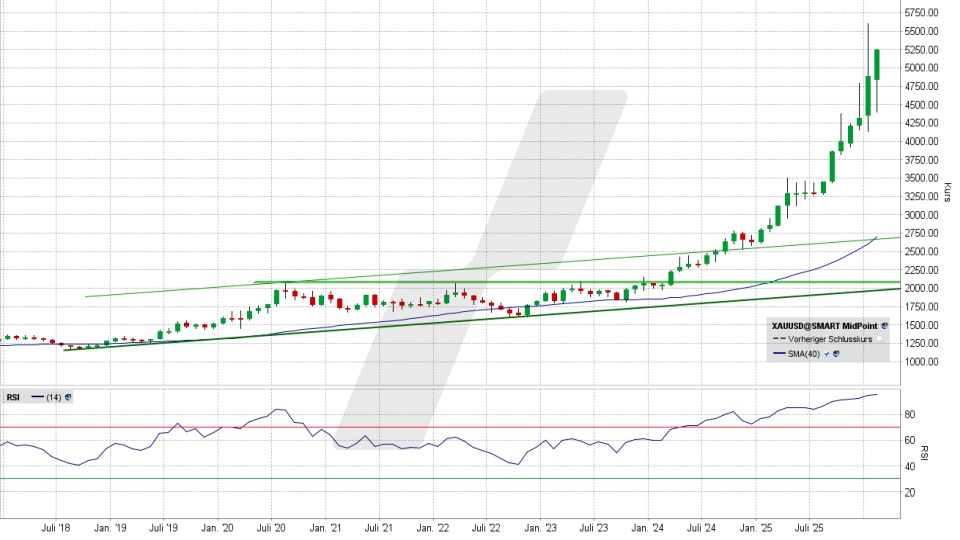Click the settings icon beside RSI (14)
The width and height of the screenshot is (960, 540).
[x=68, y=397]
